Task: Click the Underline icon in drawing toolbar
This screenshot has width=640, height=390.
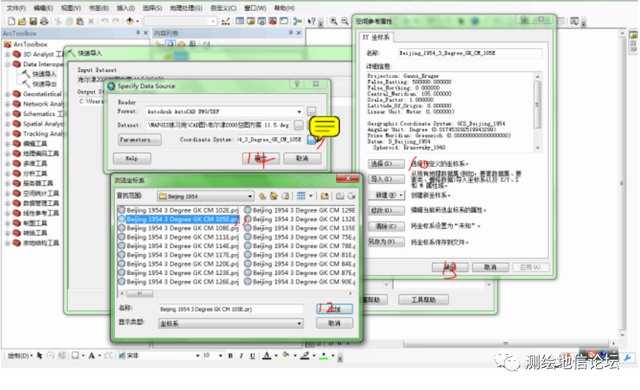Action: (252, 356)
